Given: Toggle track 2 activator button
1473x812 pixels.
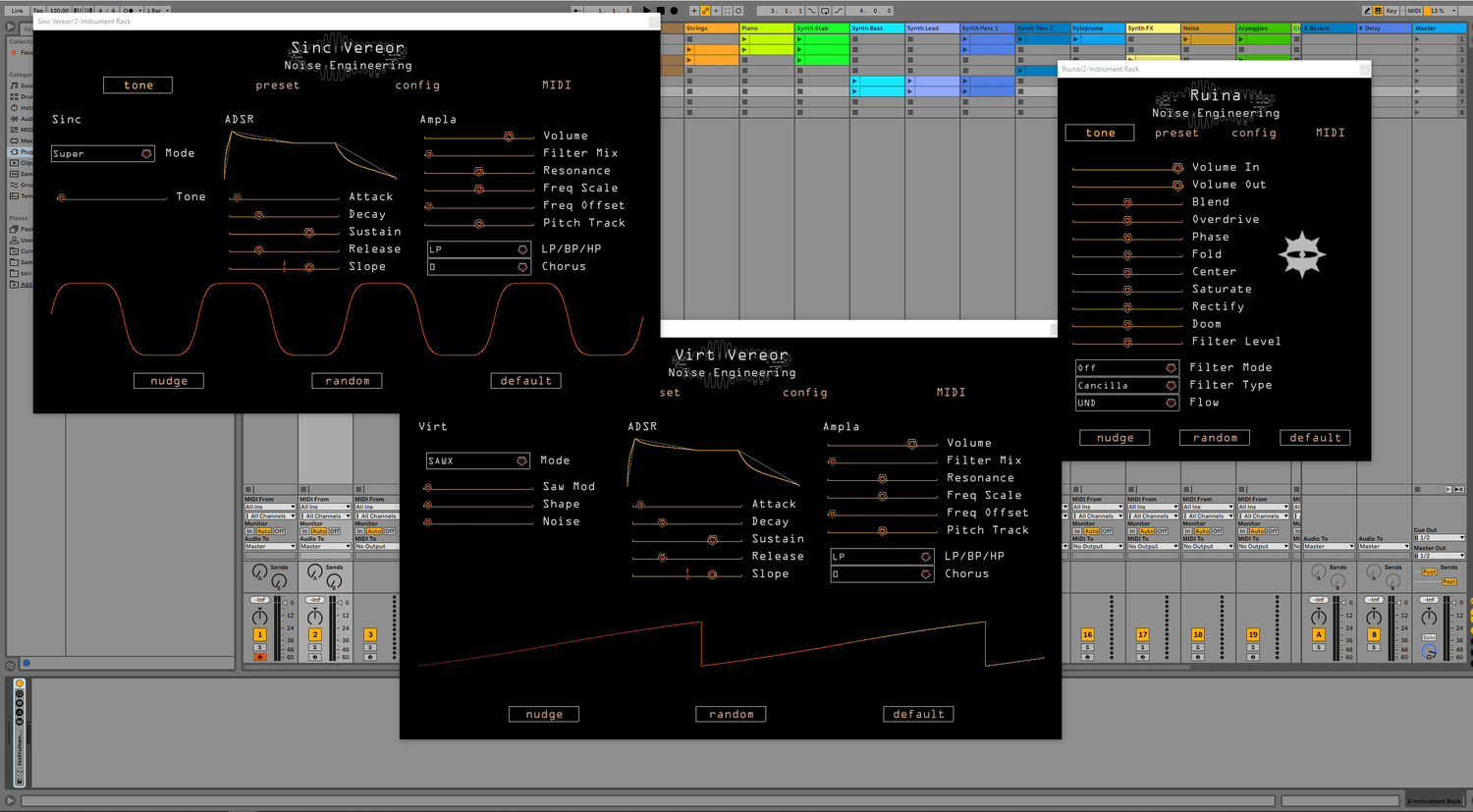Looking at the screenshot, I should pos(315,634).
